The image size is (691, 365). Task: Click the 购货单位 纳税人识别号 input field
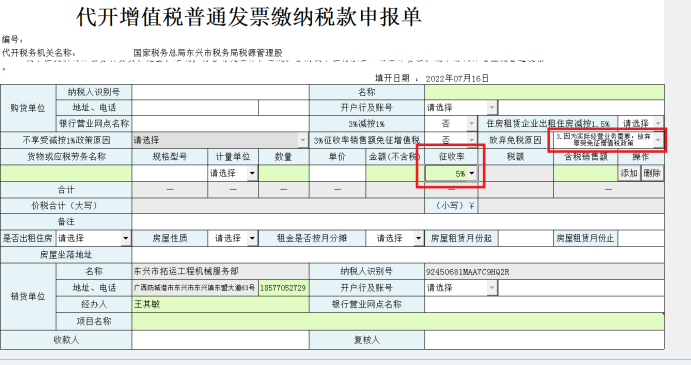pos(220,92)
